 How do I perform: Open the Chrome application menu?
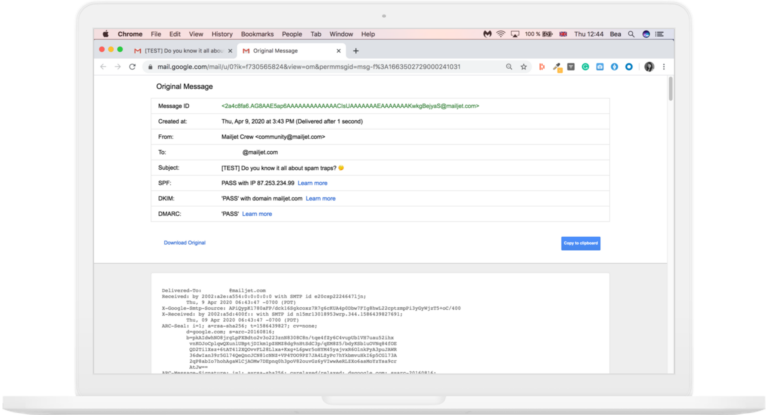tap(130, 34)
